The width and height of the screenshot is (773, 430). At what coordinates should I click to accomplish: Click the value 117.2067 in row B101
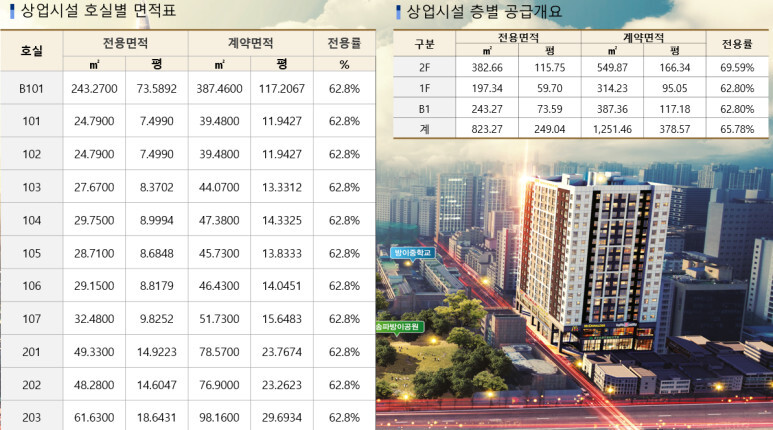pyautogui.click(x=282, y=89)
